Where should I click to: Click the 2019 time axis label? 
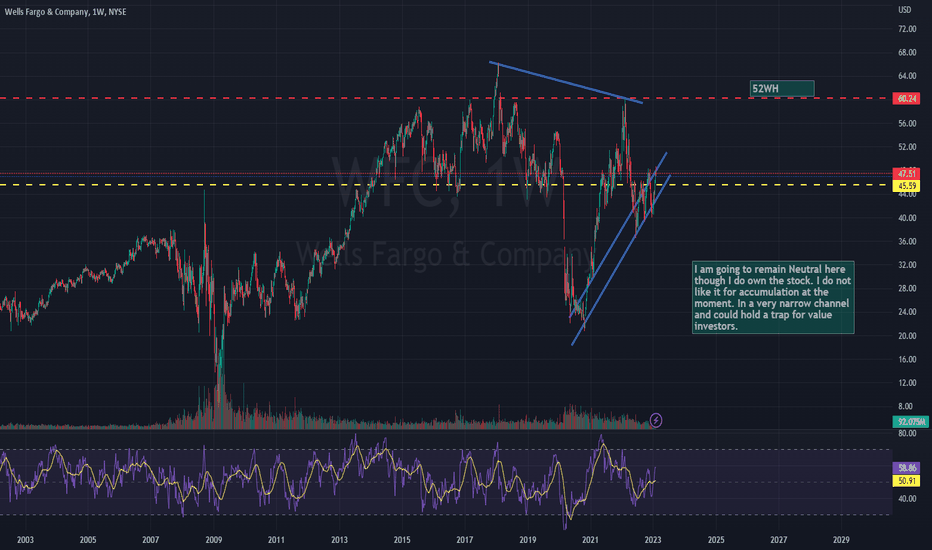(x=527, y=540)
